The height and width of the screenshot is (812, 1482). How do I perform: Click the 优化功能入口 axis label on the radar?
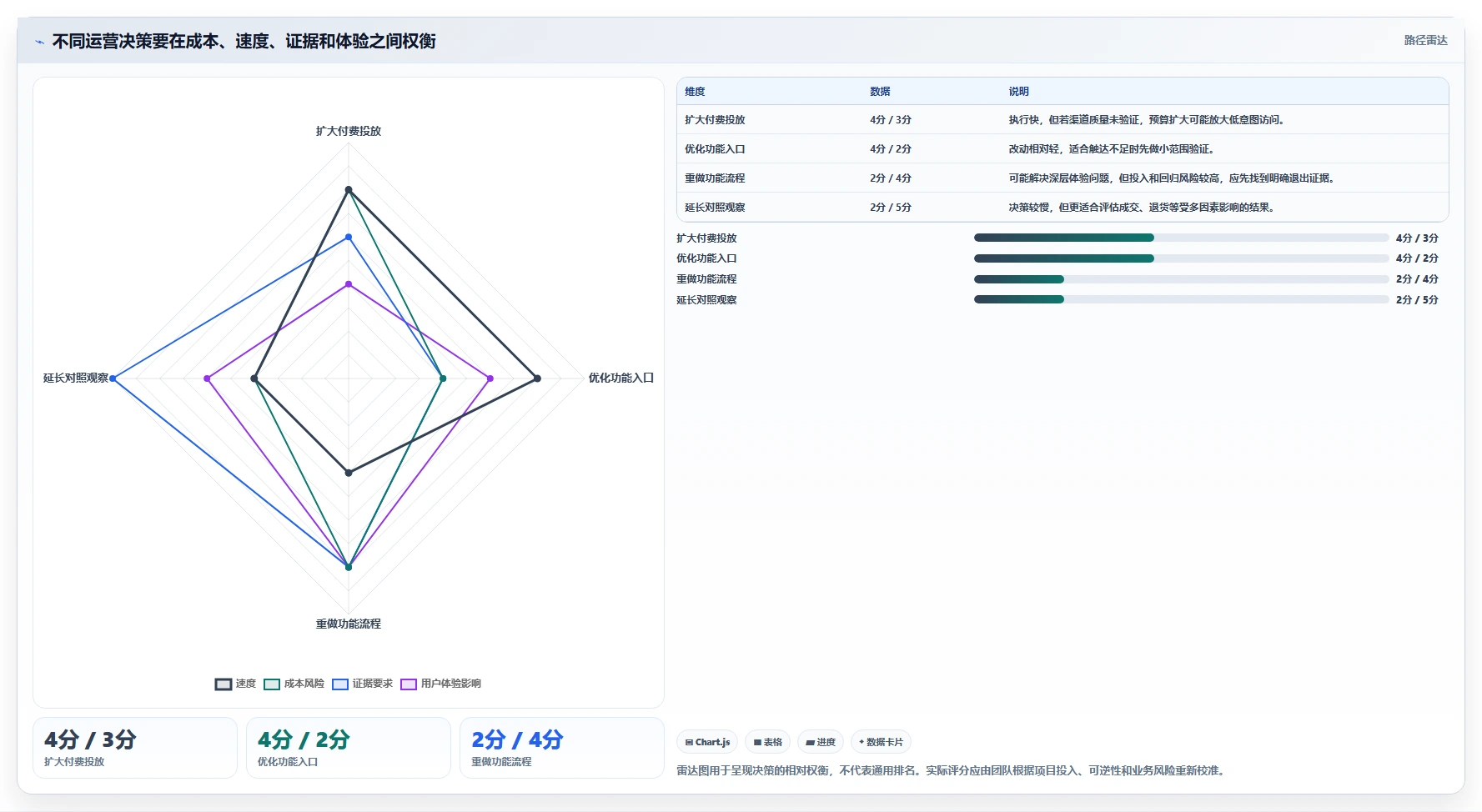621,378
